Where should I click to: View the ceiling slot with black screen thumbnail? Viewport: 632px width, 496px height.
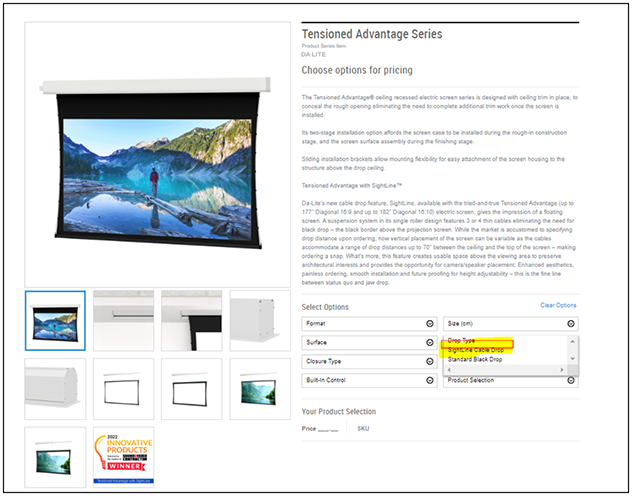[x=191, y=321]
